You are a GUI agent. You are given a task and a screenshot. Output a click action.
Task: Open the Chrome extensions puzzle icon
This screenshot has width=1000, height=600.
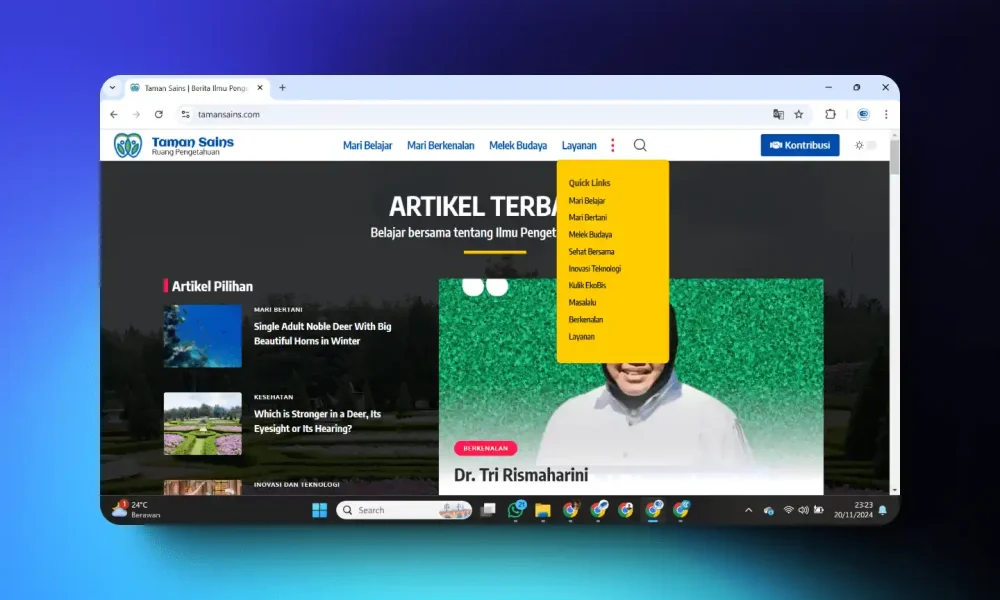[x=830, y=114]
